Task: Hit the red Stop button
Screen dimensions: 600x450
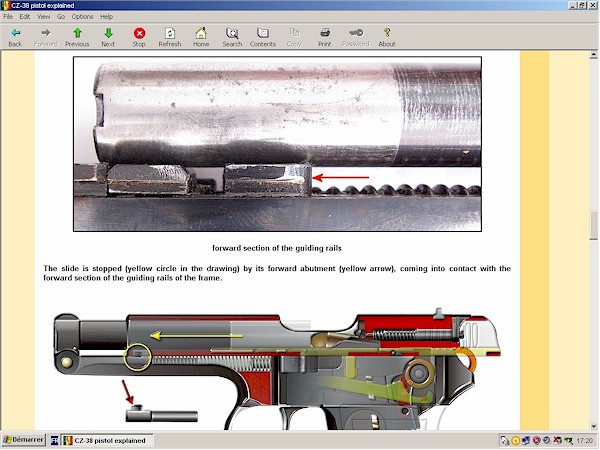Action: click(139, 37)
